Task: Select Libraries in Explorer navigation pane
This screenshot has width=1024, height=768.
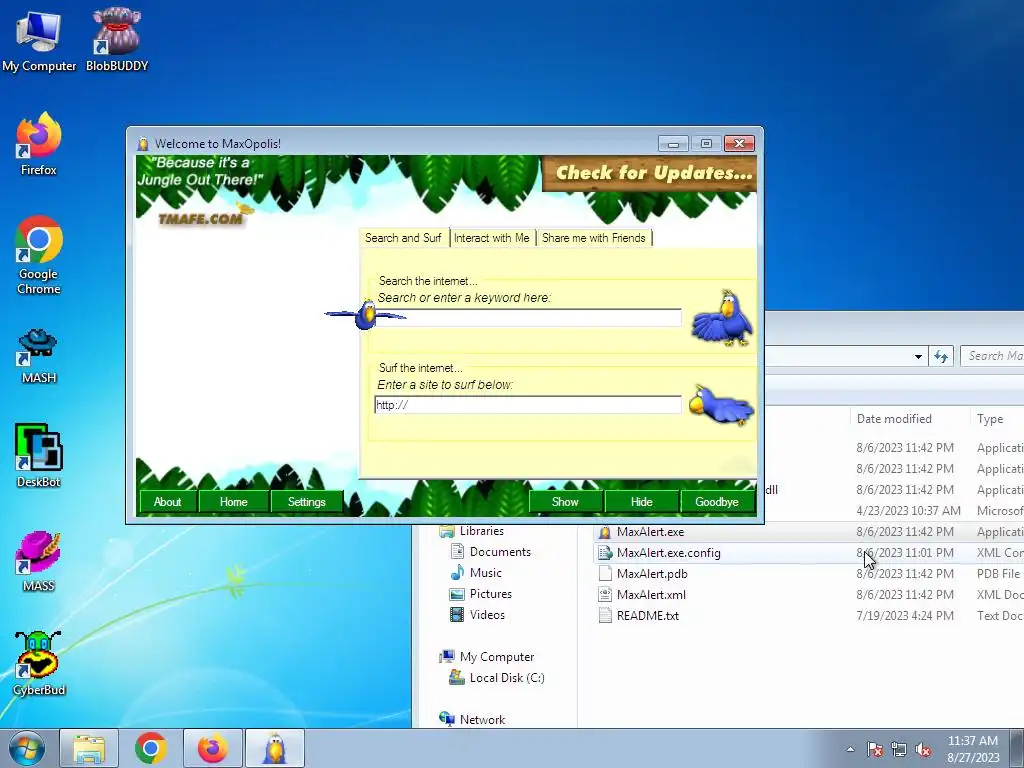Action: pyautogui.click(x=481, y=531)
